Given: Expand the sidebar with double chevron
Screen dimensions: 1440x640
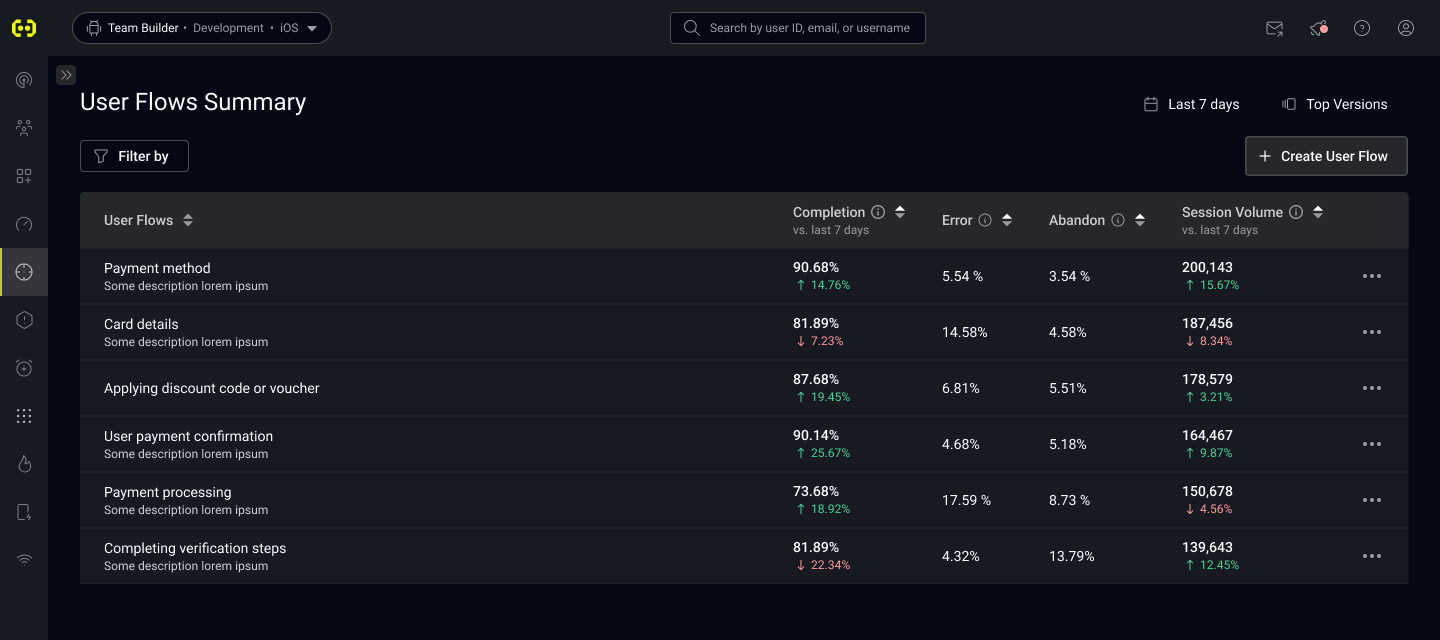Looking at the screenshot, I should 66,75.
